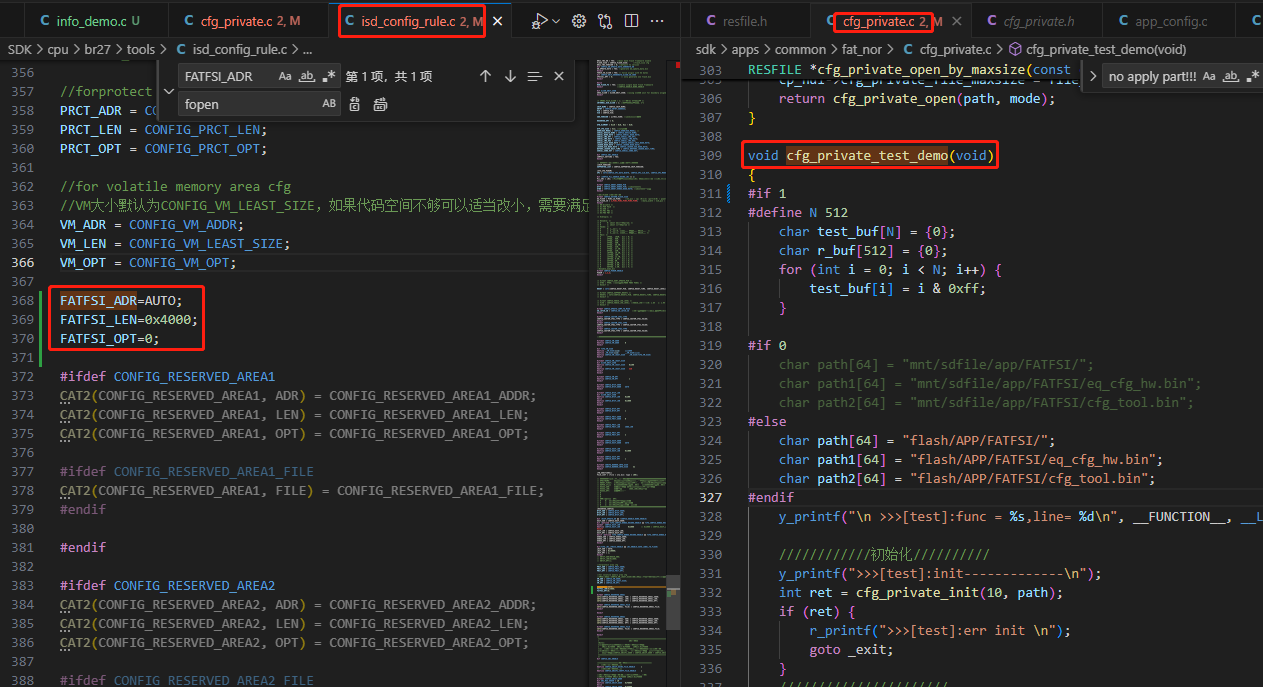Toggle Match Case in FATFSI_ADR search
The height and width of the screenshot is (687, 1263).
285,76
